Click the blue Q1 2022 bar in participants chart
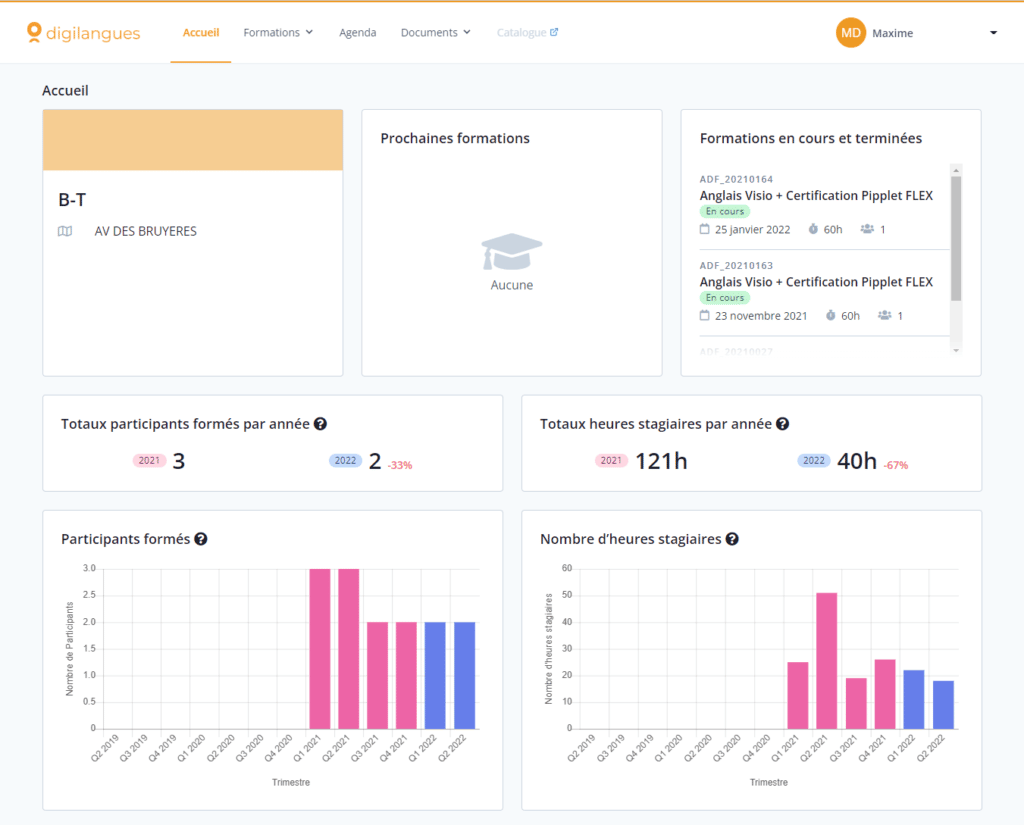The height and width of the screenshot is (825, 1024). coord(436,675)
